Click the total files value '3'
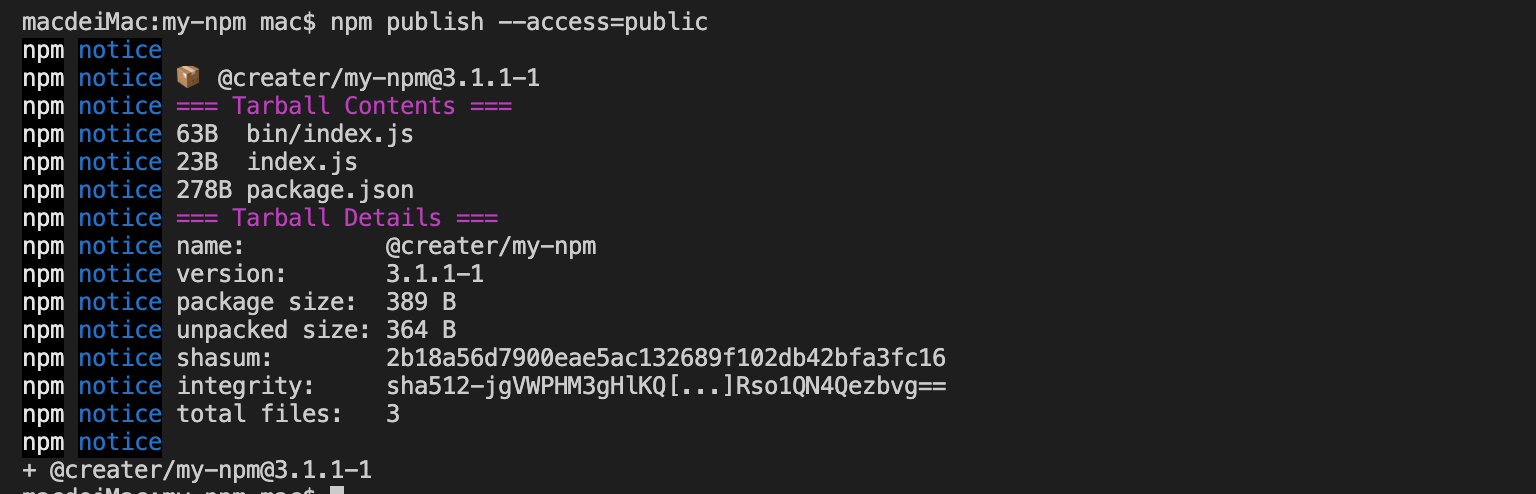The height and width of the screenshot is (494, 1536). (x=393, y=414)
